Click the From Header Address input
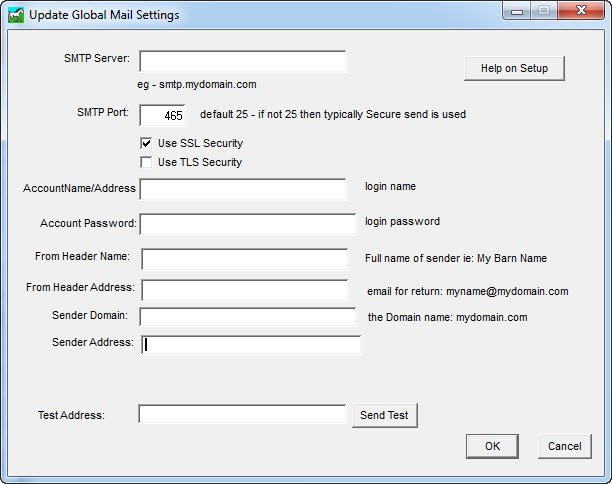The image size is (612, 484). pyautogui.click(x=244, y=290)
